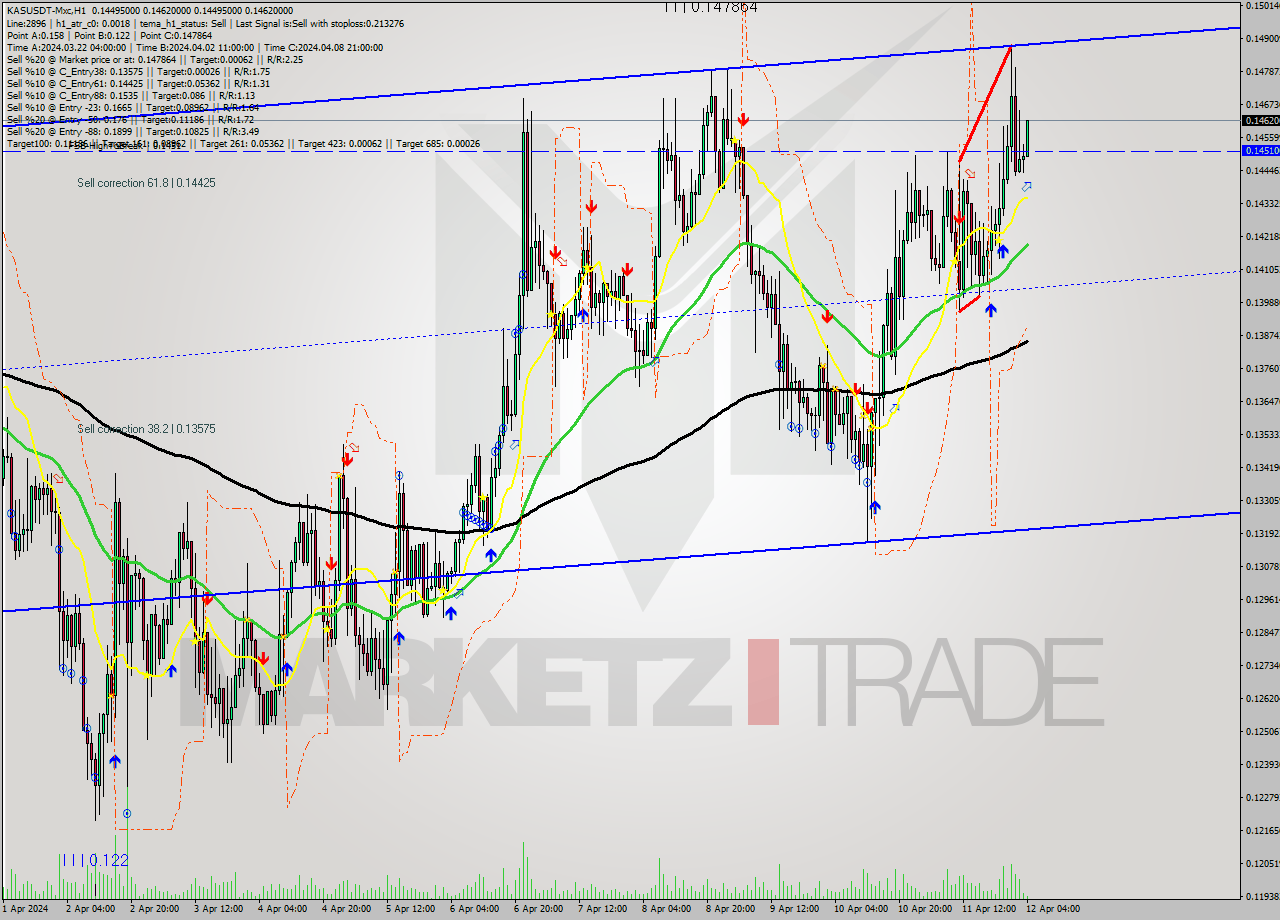Click the '2 Apr 20:00' time label
The image size is (1280, 920).
point(154,909)
